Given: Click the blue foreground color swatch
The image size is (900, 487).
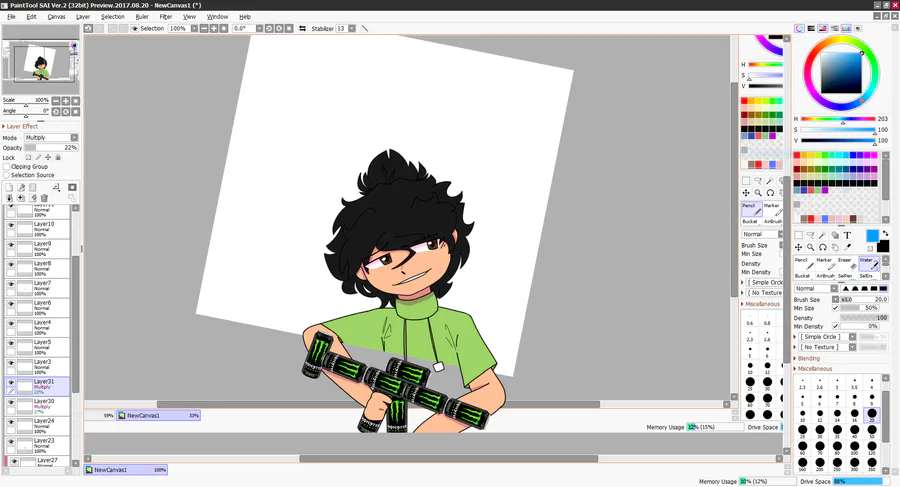Looking at the screenshot, I should tap(872, 235).
